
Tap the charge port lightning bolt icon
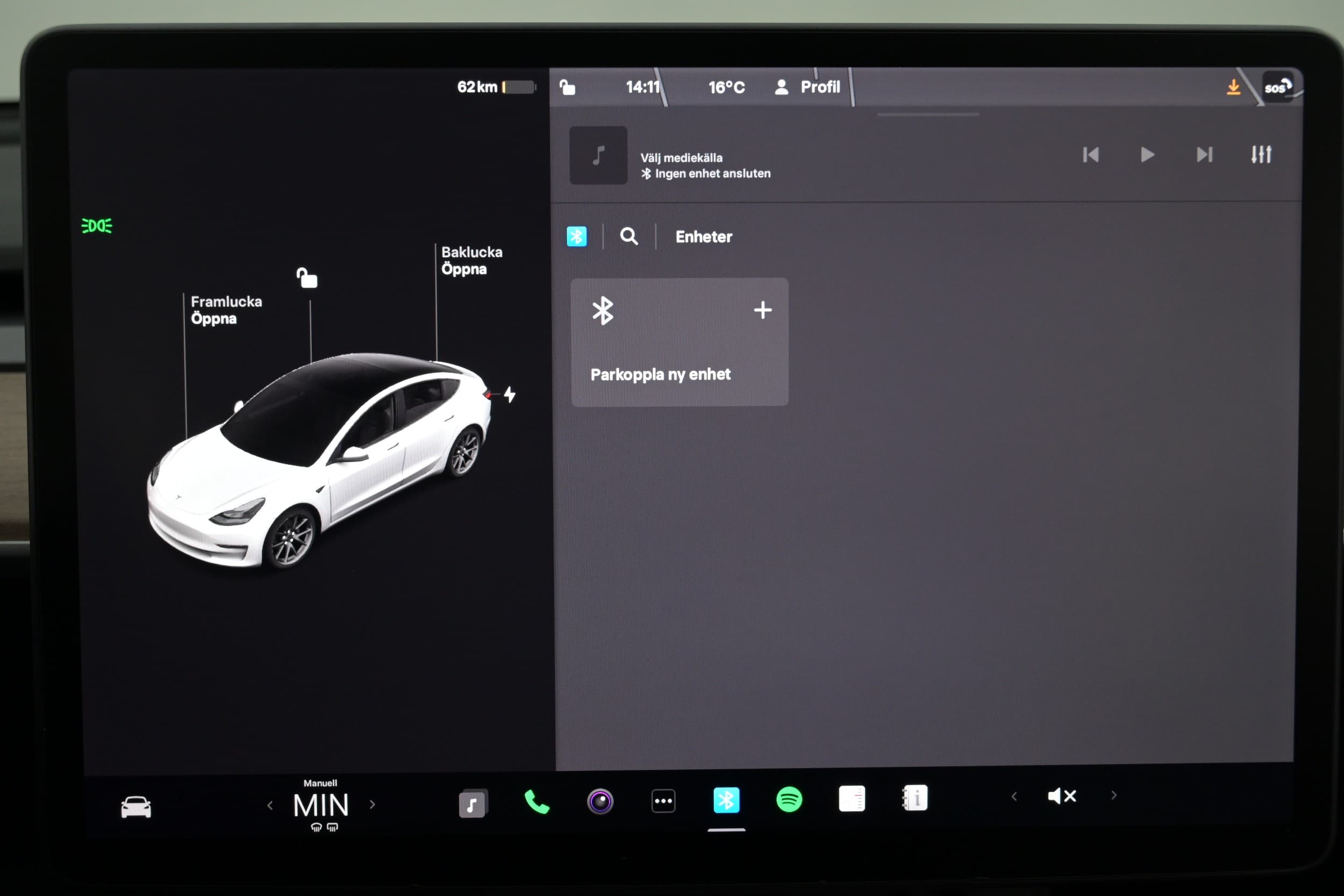pyautogui.click(x=509, y=395)
